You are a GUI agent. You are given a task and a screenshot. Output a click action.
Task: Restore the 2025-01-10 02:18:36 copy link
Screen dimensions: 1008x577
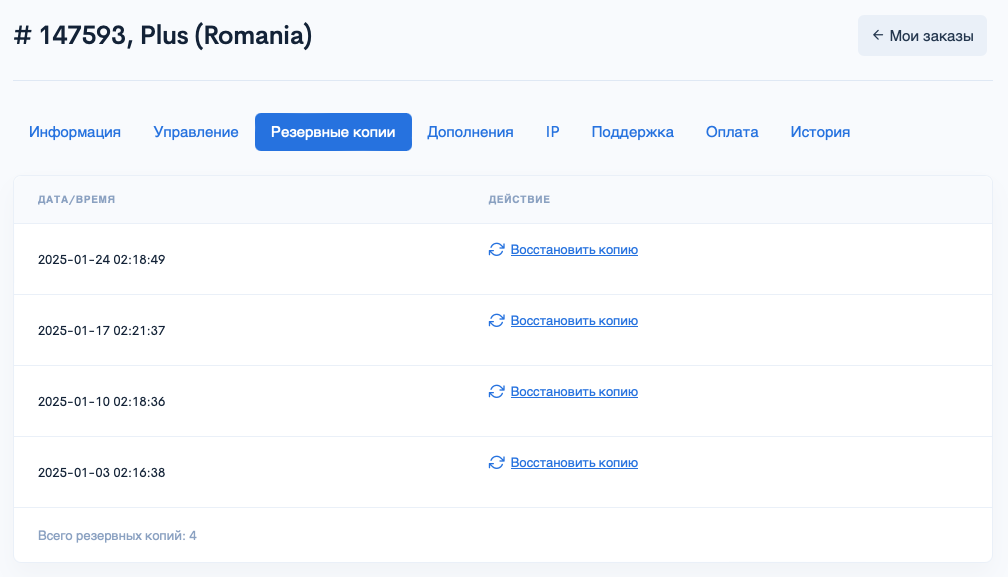pos(574,391)
